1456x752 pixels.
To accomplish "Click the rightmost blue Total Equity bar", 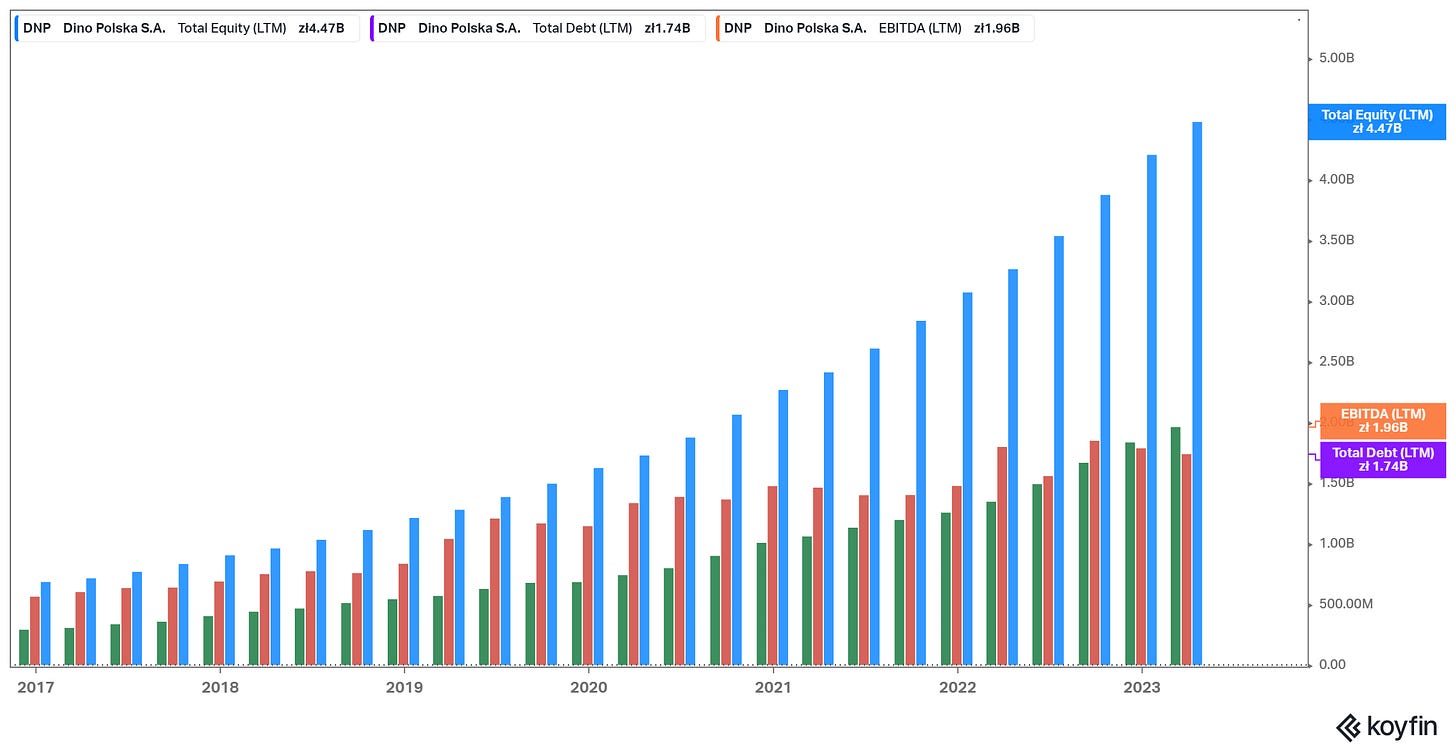I will coord(1197,393).
